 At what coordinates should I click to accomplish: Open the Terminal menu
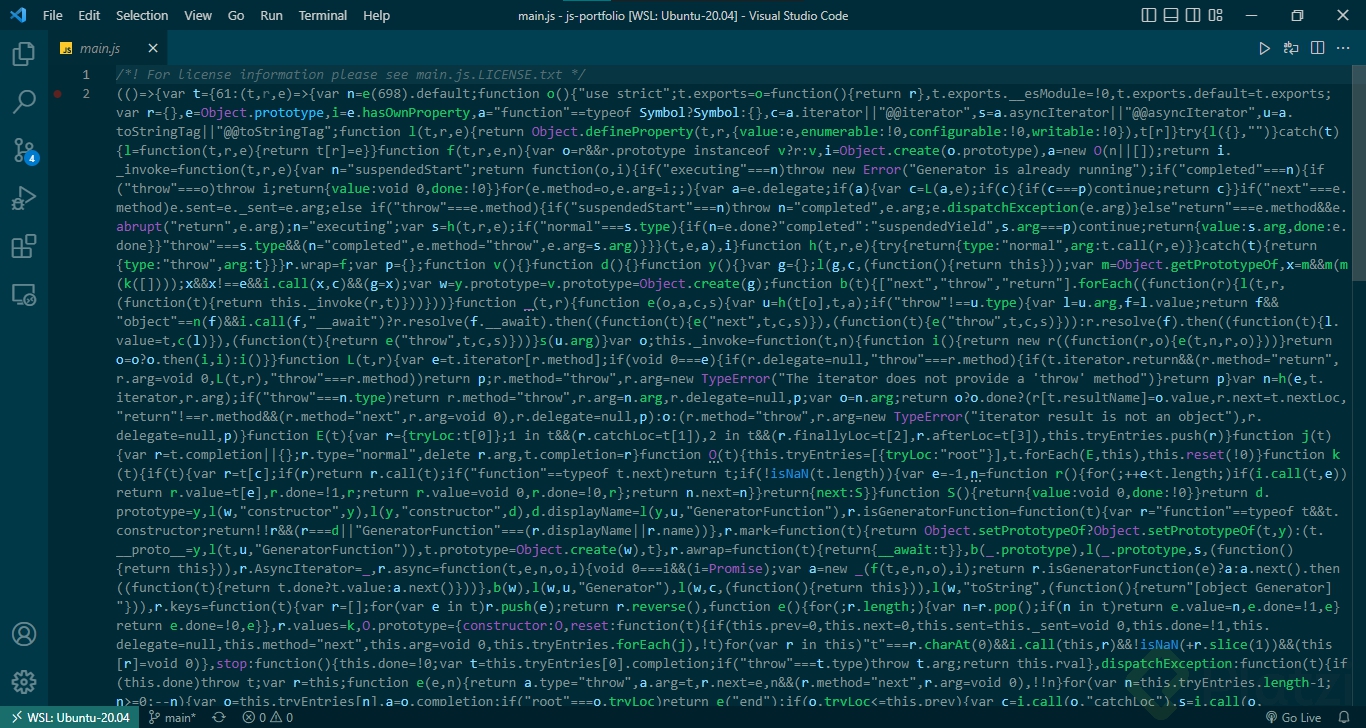pyautogui.click(x=322, y=15)
